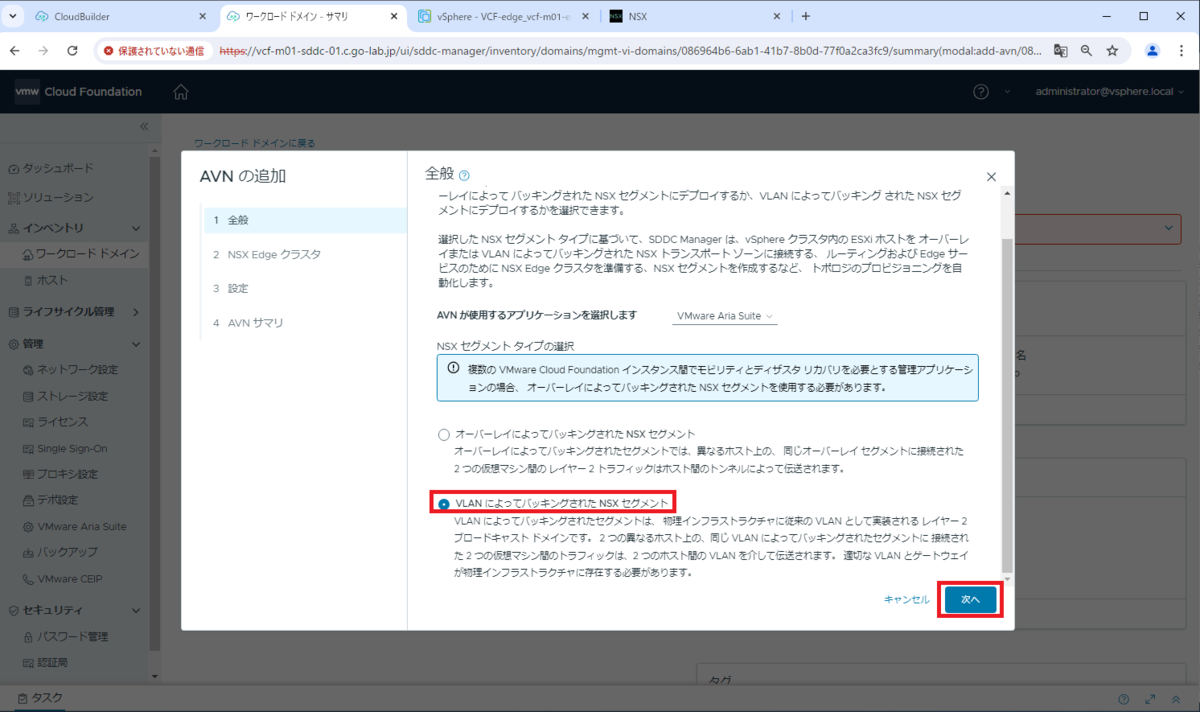Collapse the left sidebar with double-chevron icon
This screenshot has height=712, width=1200.
[143, 127]
